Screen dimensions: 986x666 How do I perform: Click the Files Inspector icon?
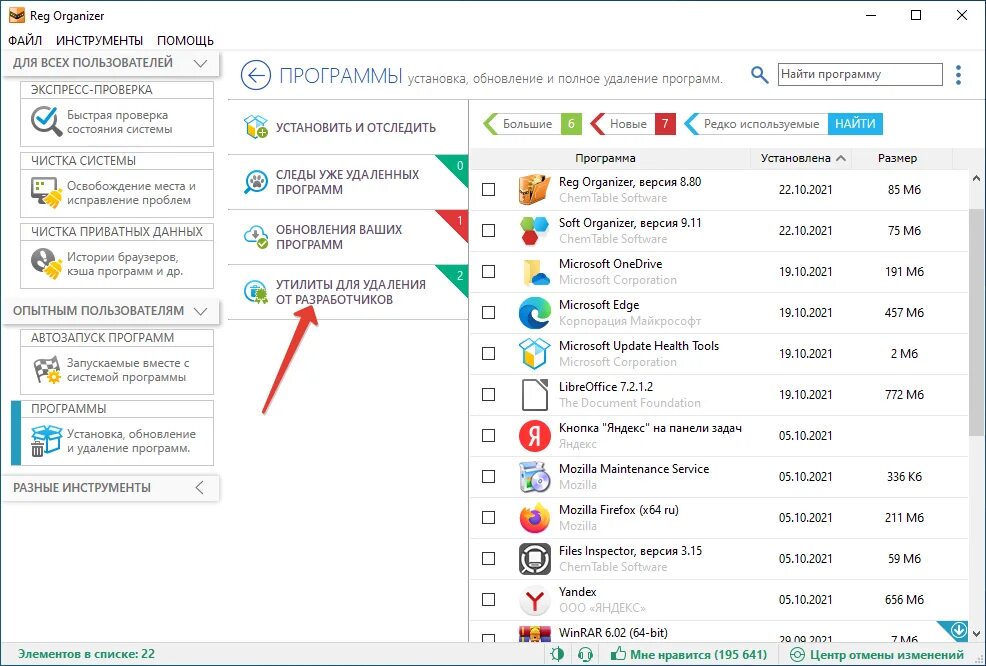coord(535,558)
